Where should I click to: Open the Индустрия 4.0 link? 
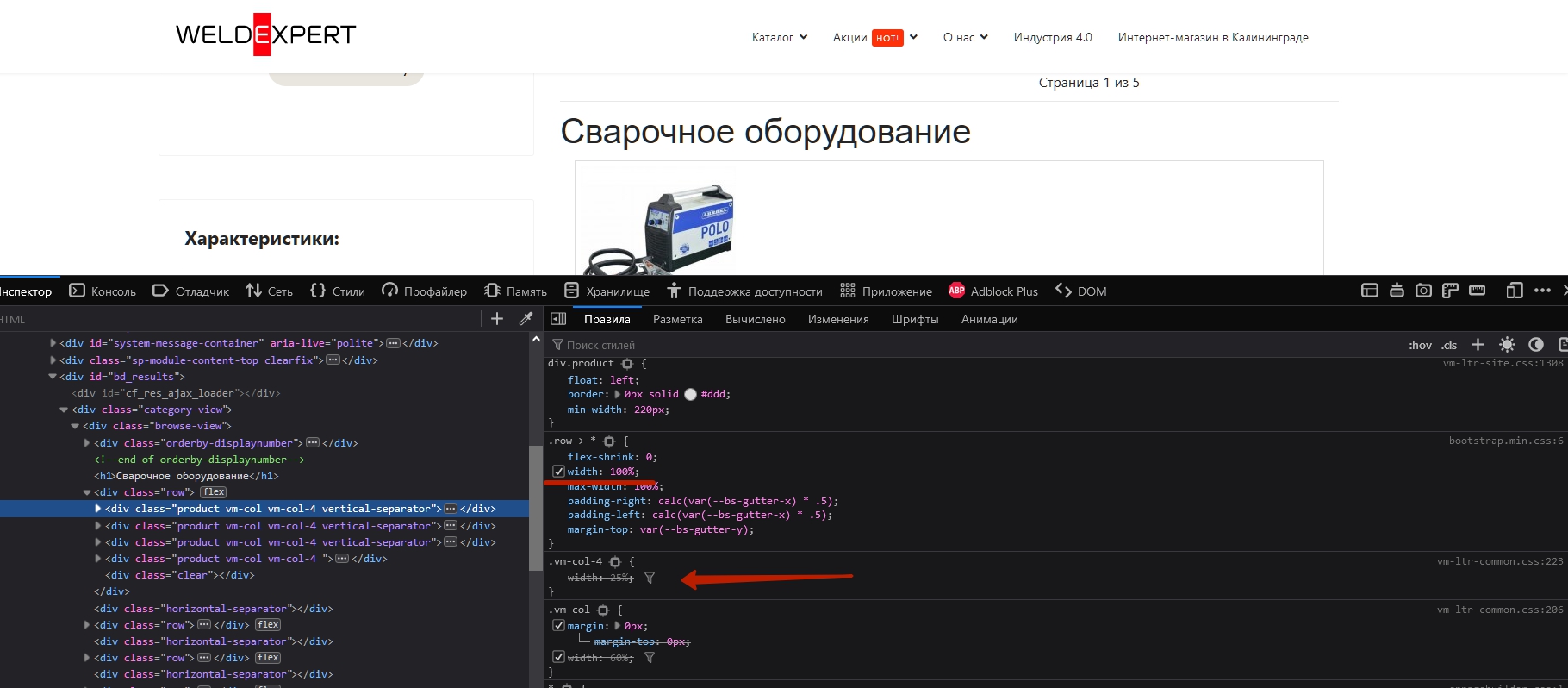(x=1052, y=37)
